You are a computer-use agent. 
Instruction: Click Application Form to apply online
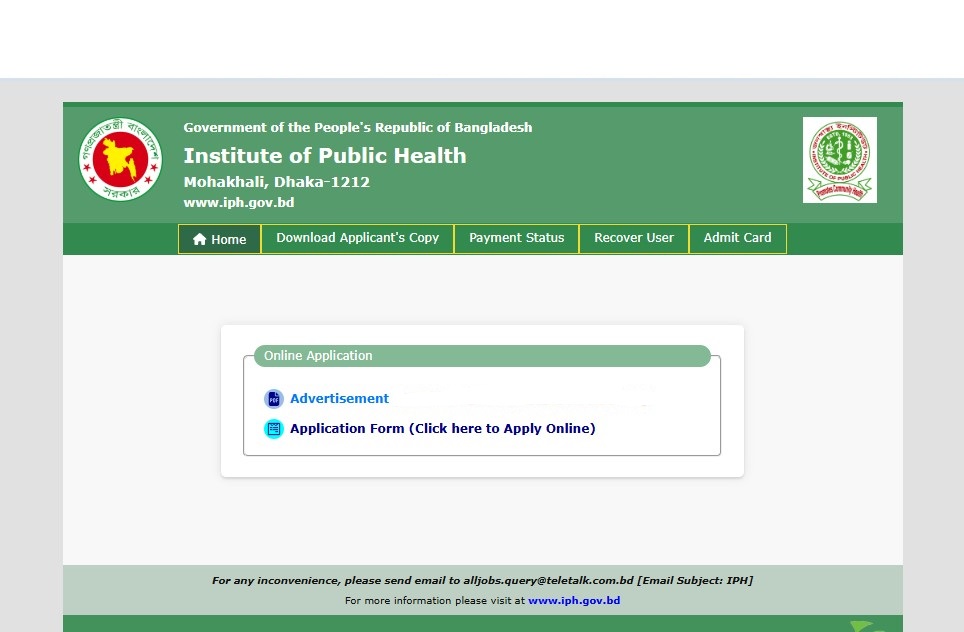[442, 429]
